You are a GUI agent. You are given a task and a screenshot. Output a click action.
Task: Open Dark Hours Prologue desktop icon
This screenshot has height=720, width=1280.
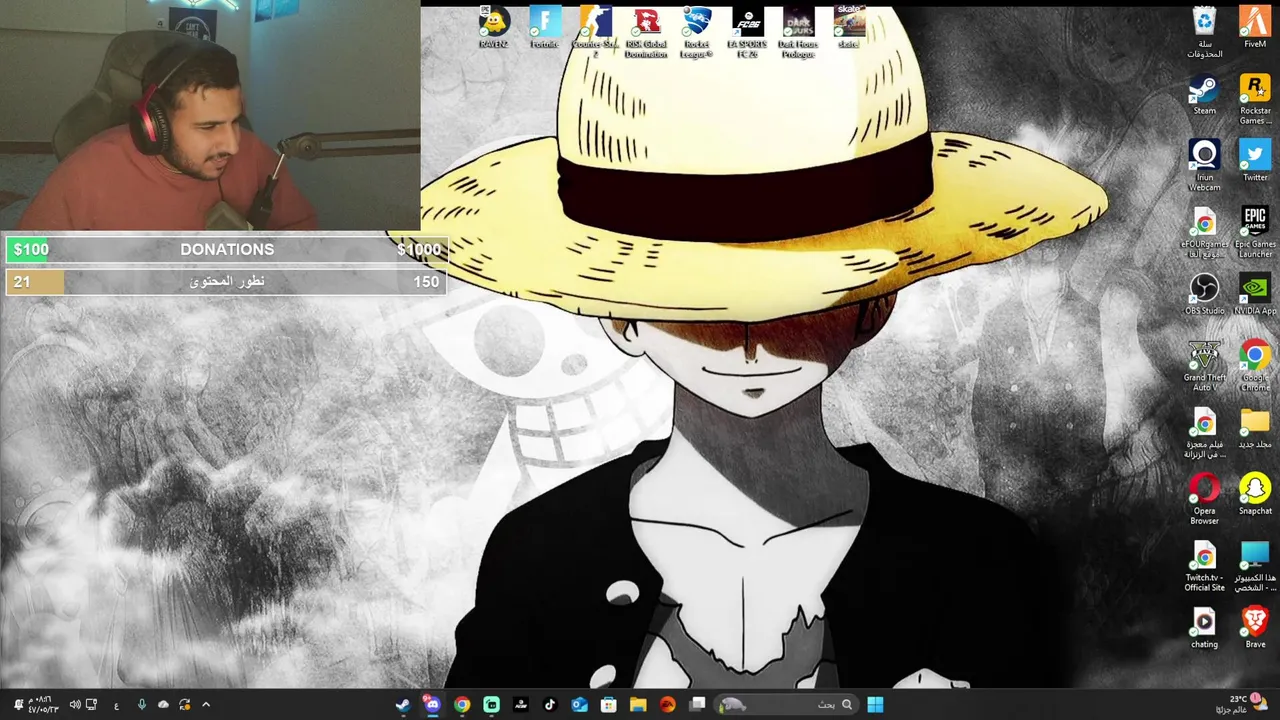click(798, 31)
